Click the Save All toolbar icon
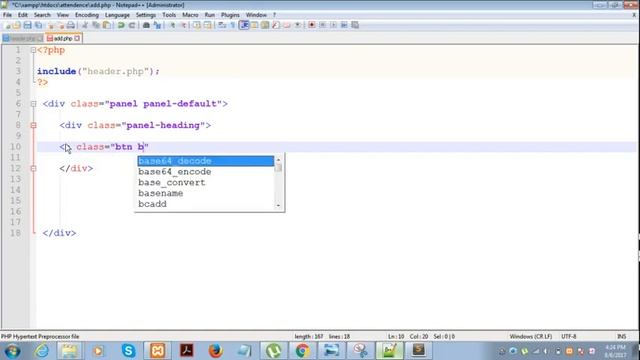 coord(38,25)
